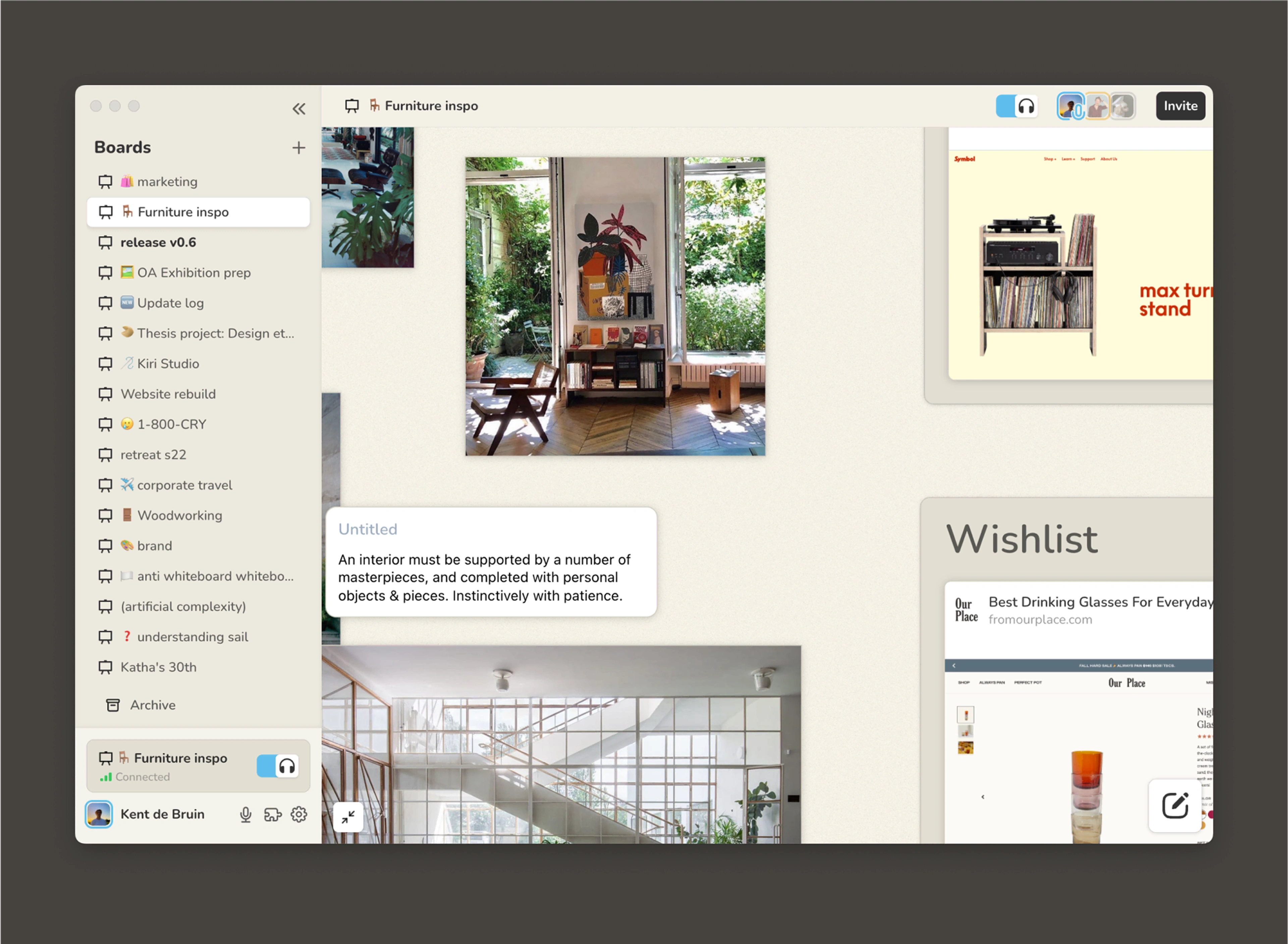Open the marketing board
The width and height of the screenshot is (1288, 944).
point(167,182)
